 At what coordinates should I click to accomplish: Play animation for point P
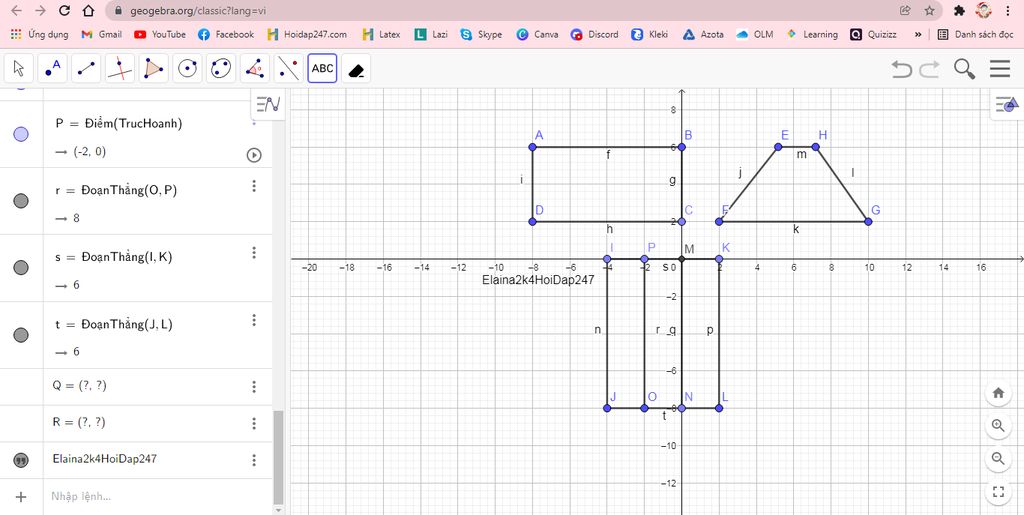254,155
